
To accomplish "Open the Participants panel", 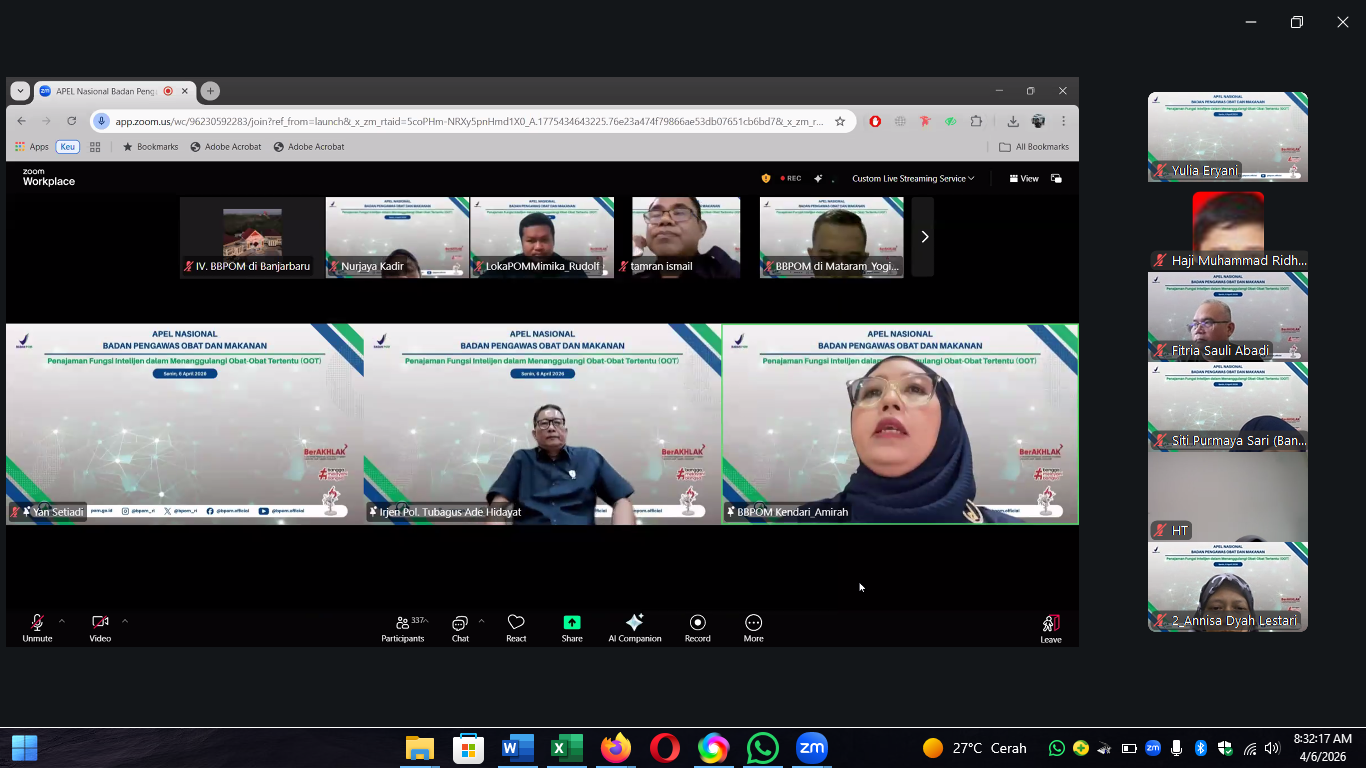I will click(403, 627).
